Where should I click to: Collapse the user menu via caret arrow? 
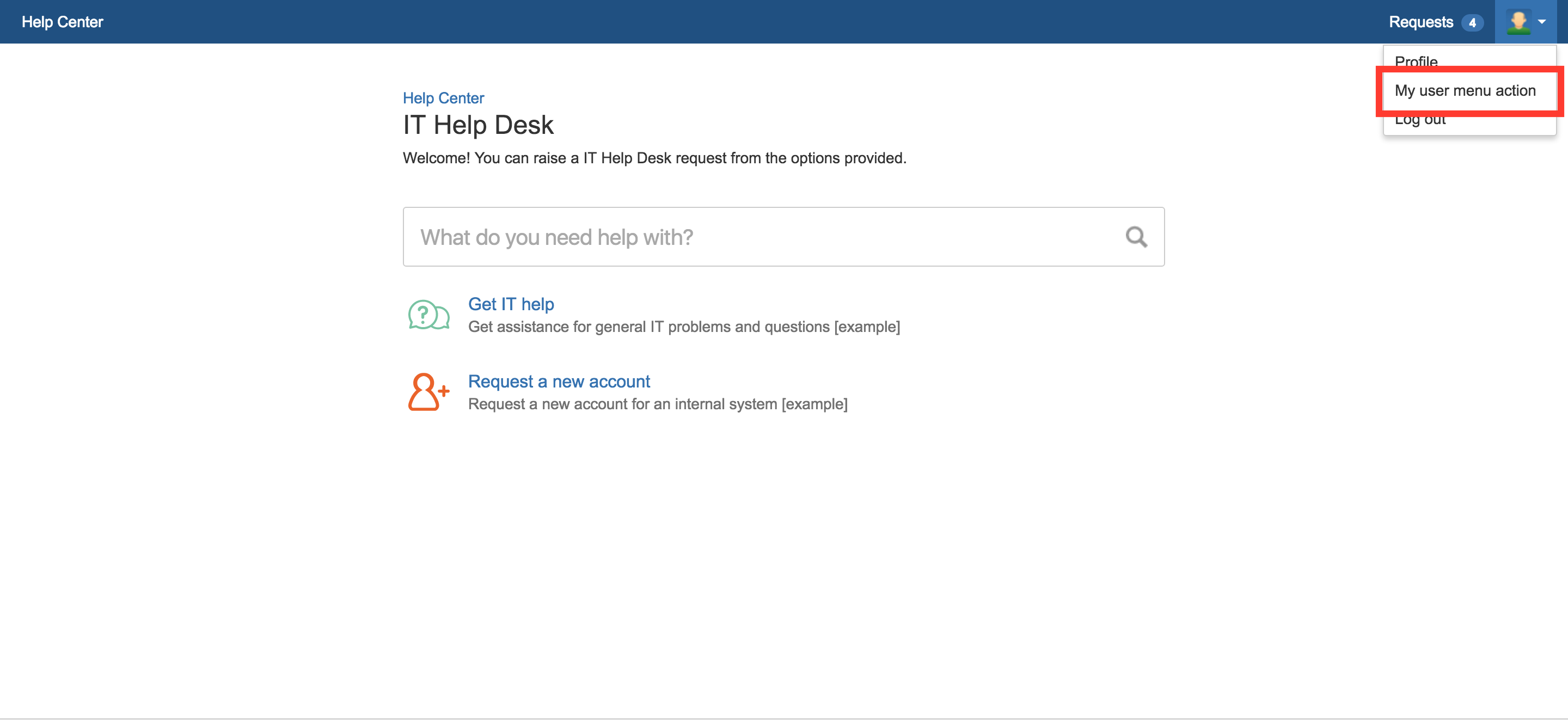(1542, 22)
